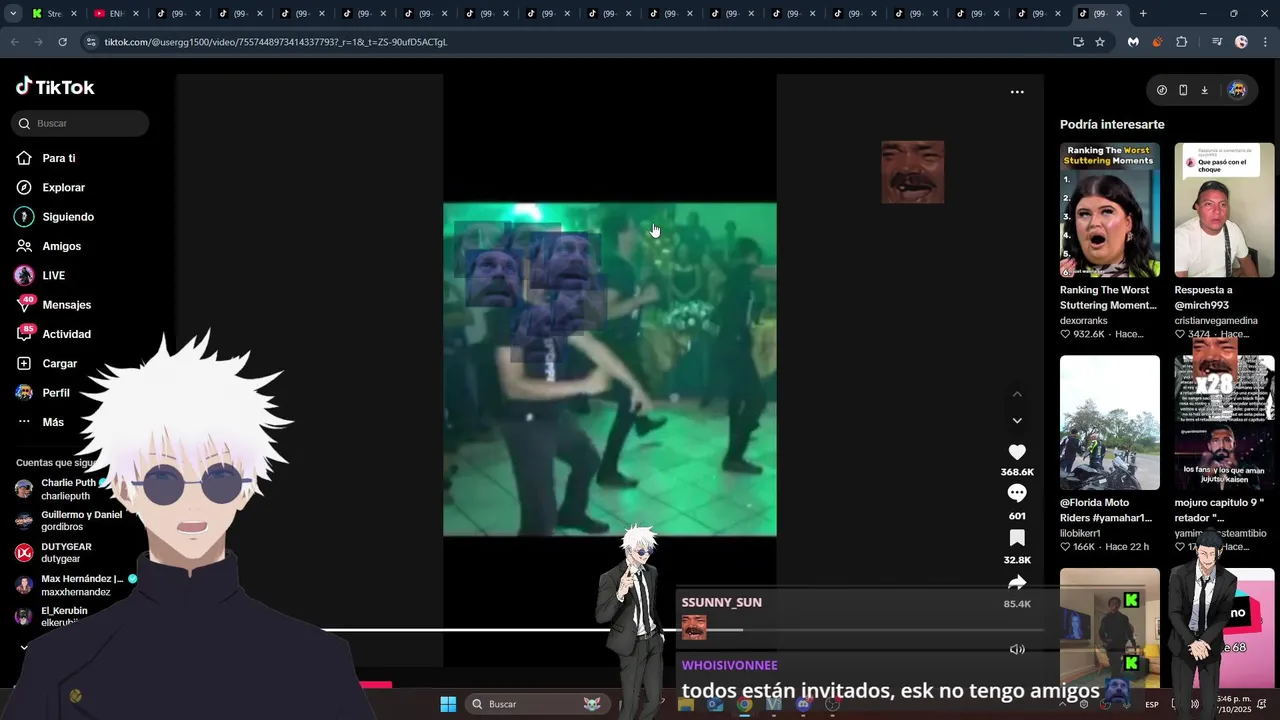1280x720 pixels.
Task: Bookmark page with star icon
Action: [x=1100, y=42]
